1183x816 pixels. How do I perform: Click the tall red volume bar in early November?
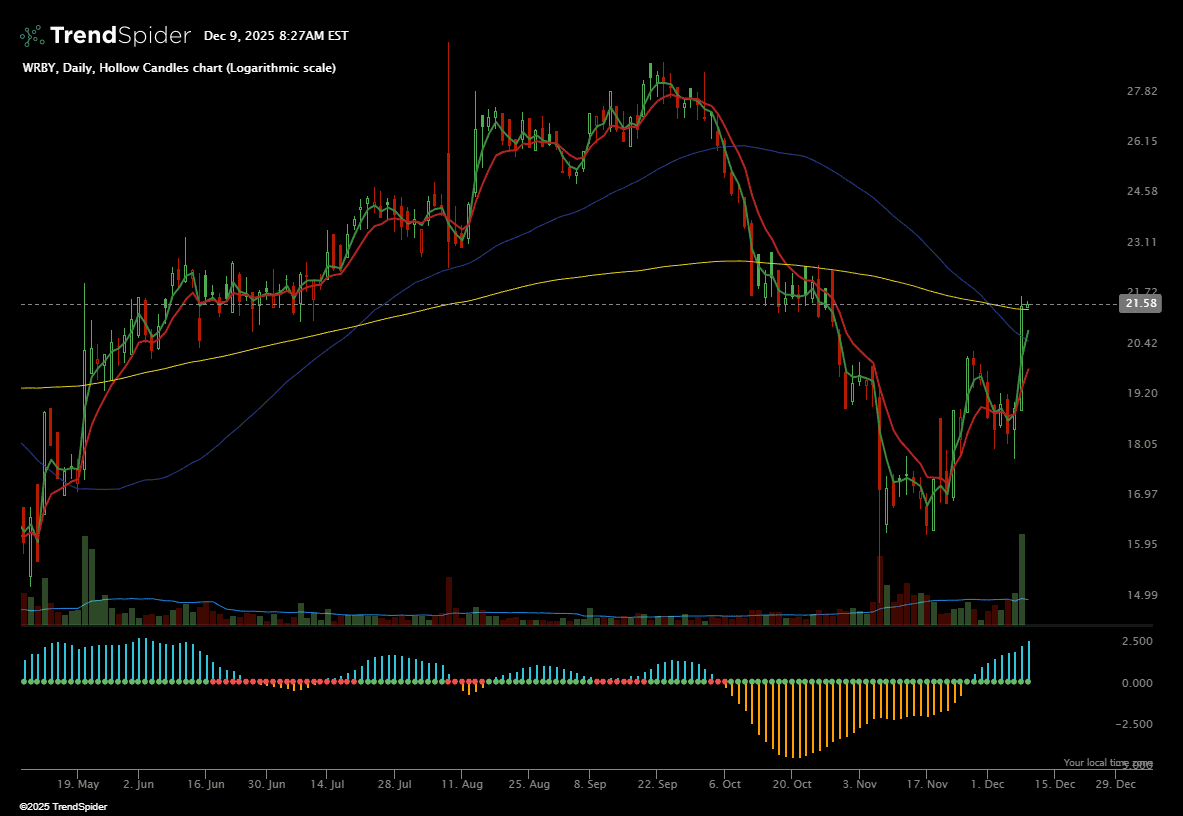click(x=880, y=592)
